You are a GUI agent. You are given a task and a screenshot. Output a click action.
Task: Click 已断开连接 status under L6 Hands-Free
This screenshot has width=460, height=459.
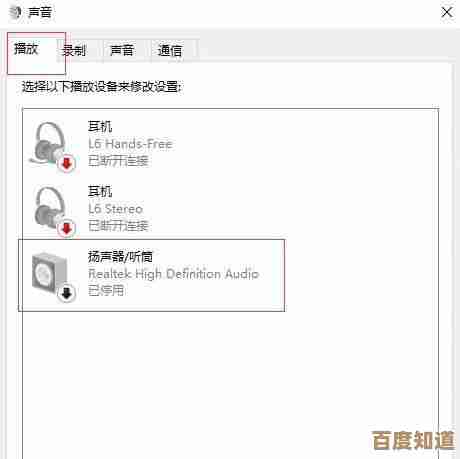click(x=118, y=161)
